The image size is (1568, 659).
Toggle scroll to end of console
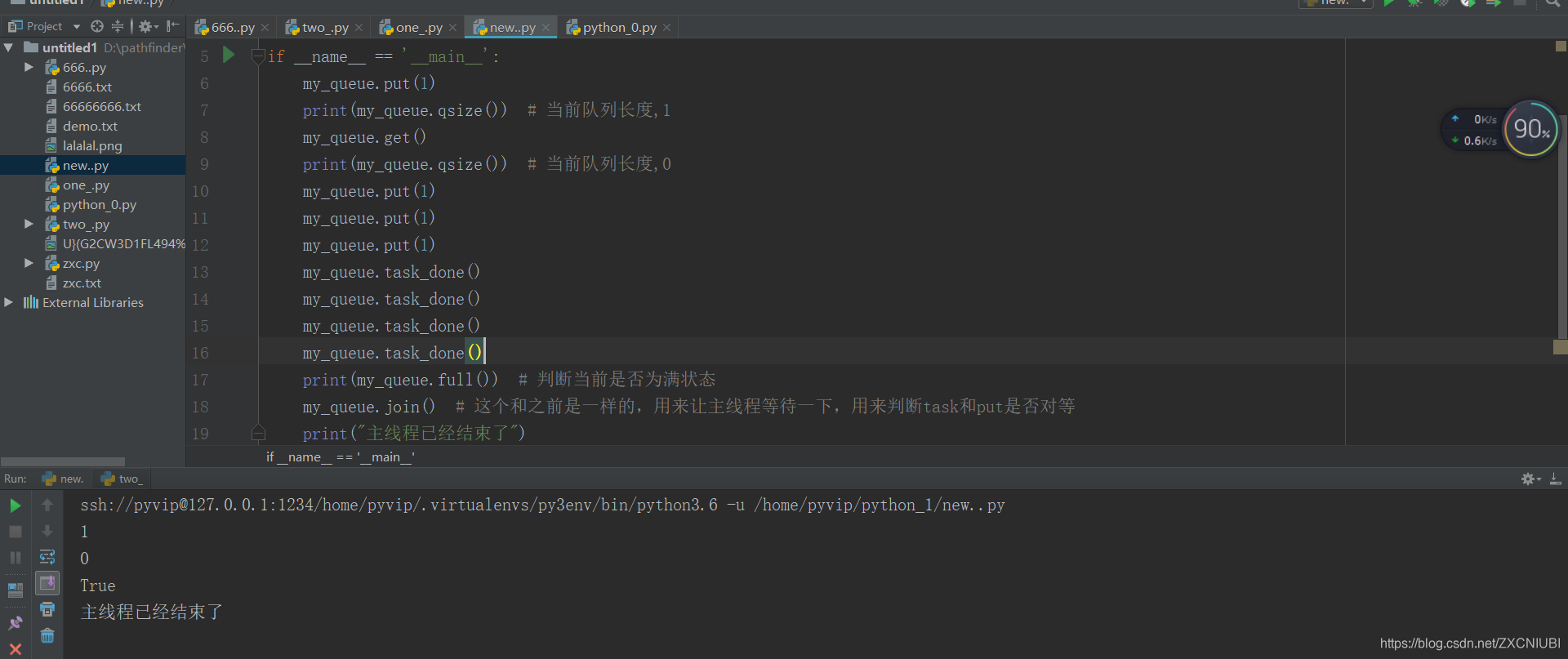[x=47, y=583]
